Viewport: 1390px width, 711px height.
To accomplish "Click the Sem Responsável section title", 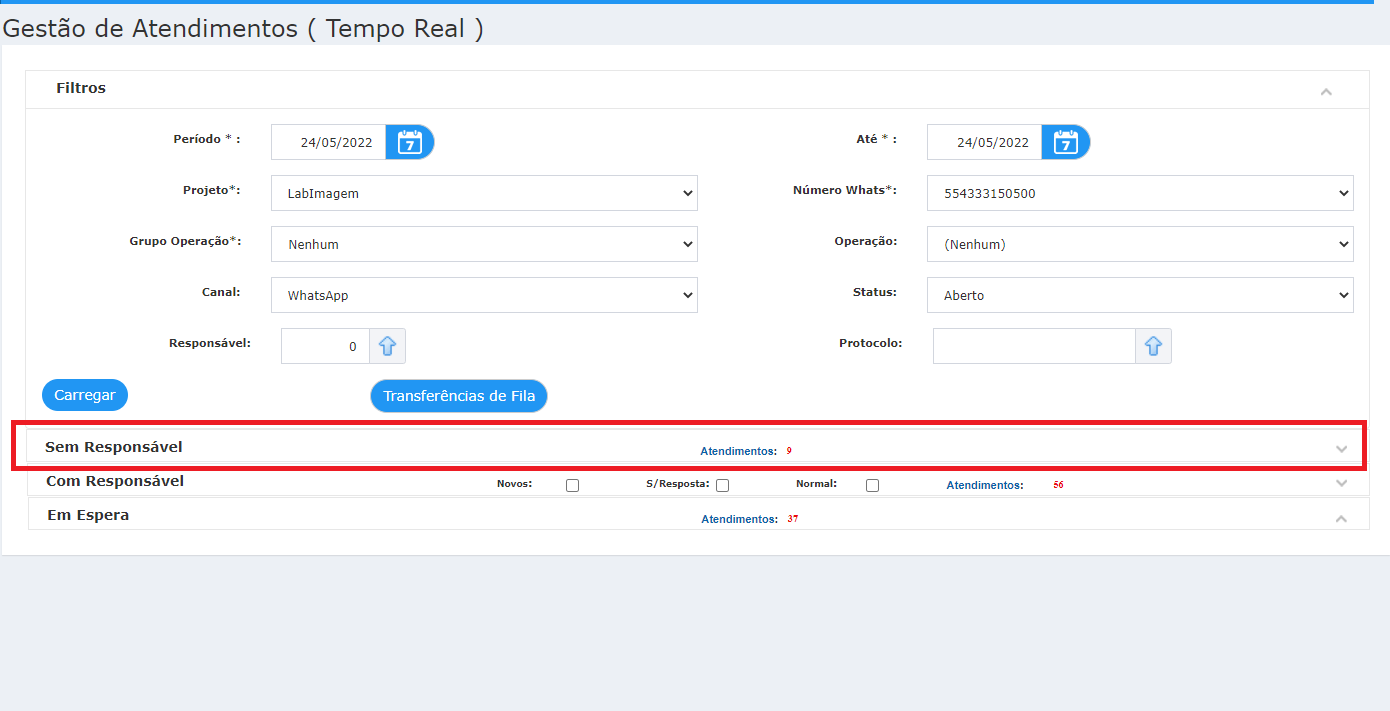I will click(114, 447).
